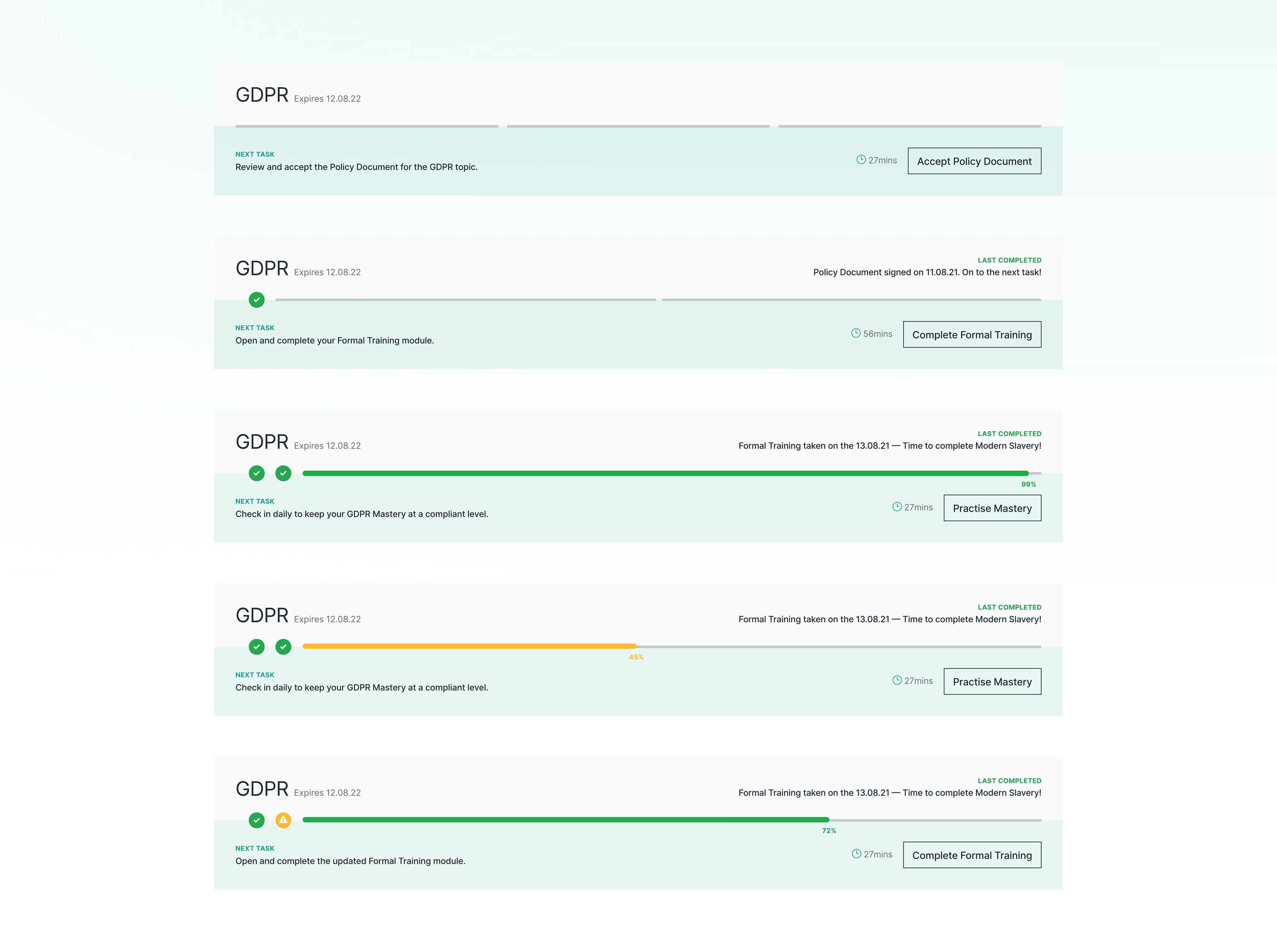Viewport: 1277px width, 952px height.
Task: Click 'Expires 12.08.22' in the 72% card
Action: 327,793
